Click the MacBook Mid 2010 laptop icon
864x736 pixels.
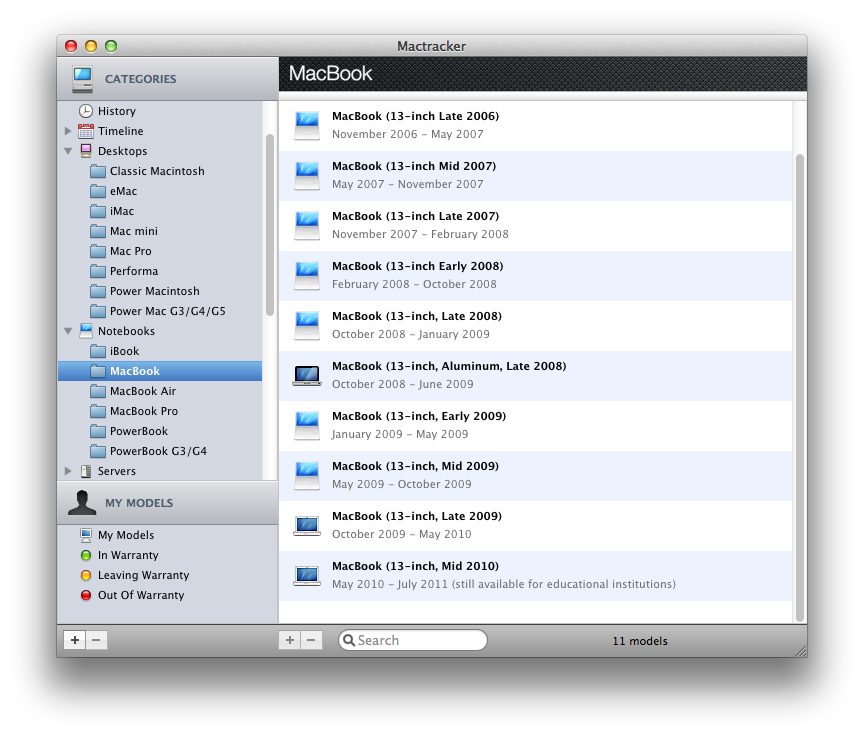click(x=307, y=576)
